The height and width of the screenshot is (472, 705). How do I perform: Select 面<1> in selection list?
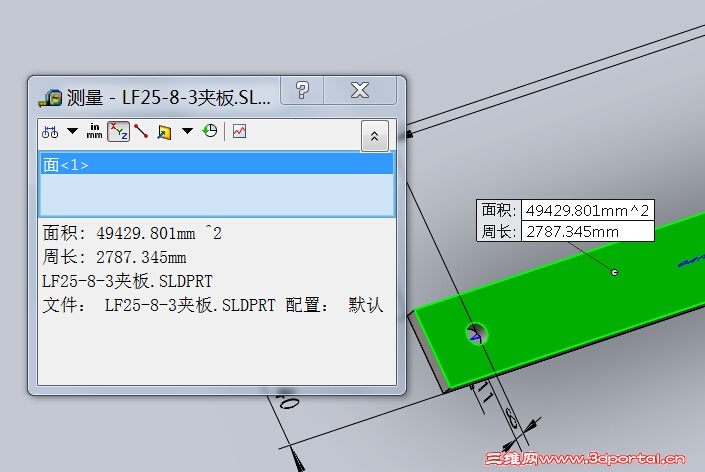click(217, 165)
